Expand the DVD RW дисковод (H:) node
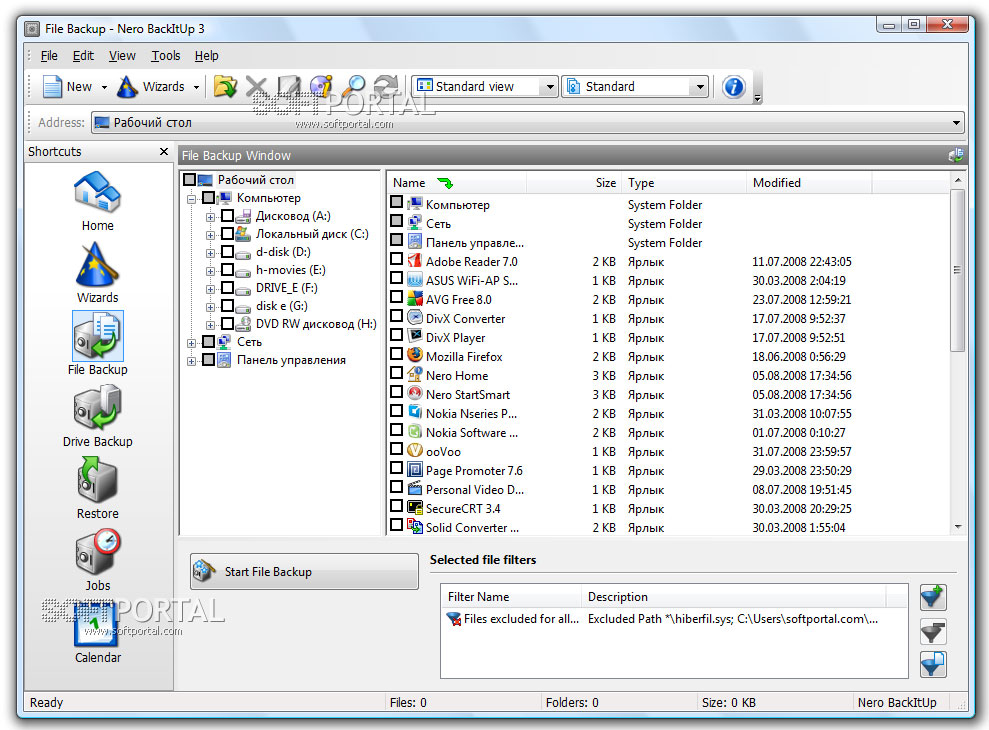This screenshot has height=730, width=989. coord(210,325)
